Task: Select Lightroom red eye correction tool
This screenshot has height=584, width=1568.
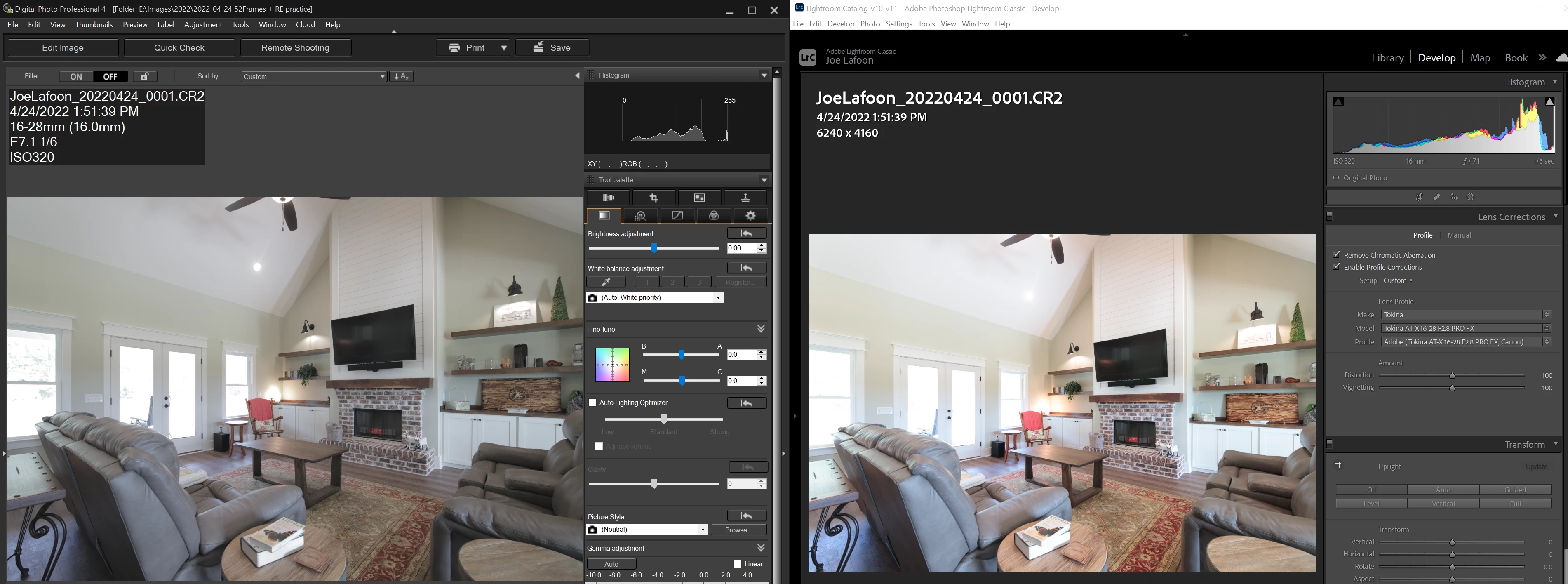Action: (1454, 197)
